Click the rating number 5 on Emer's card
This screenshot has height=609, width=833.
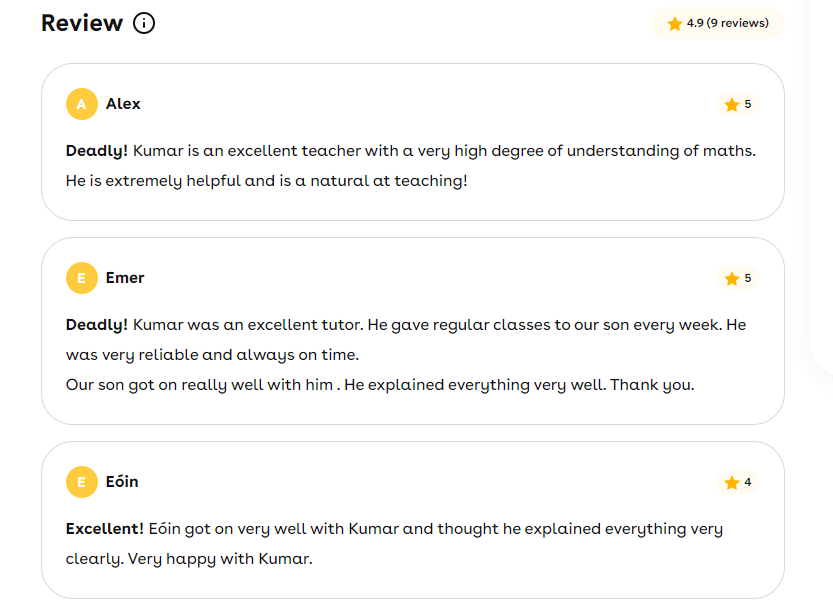748,278
